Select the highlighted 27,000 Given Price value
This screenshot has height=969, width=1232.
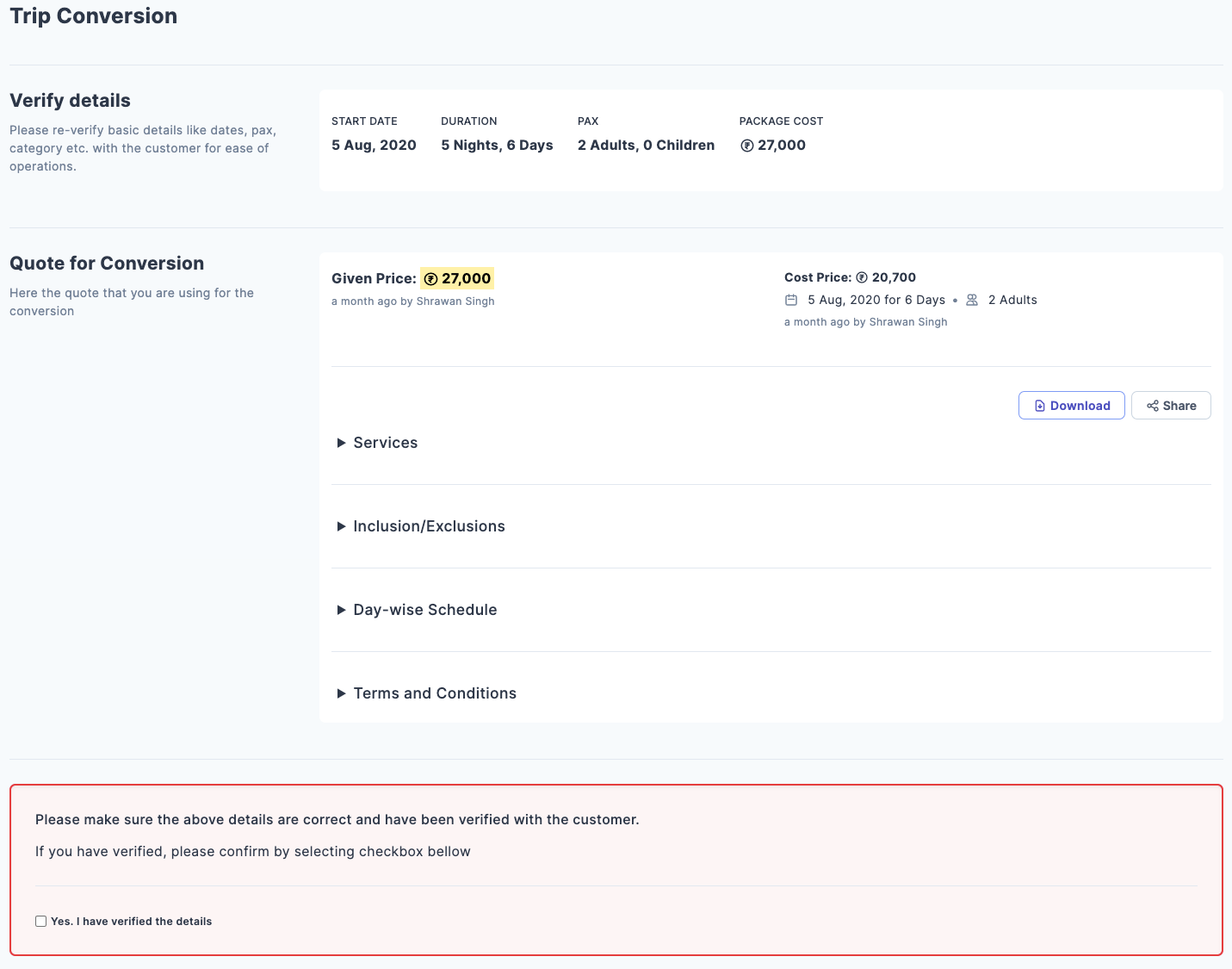[x=466, y=278]
